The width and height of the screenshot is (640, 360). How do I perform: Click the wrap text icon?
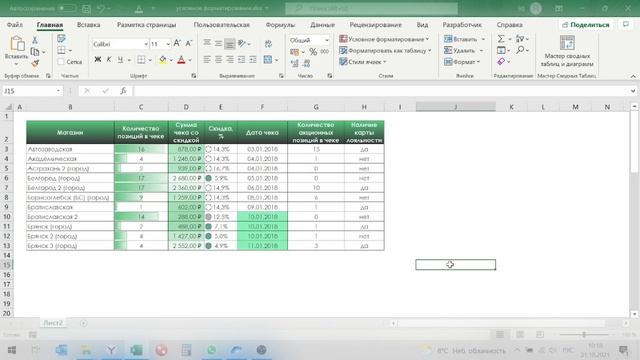(x=268, y=44)
